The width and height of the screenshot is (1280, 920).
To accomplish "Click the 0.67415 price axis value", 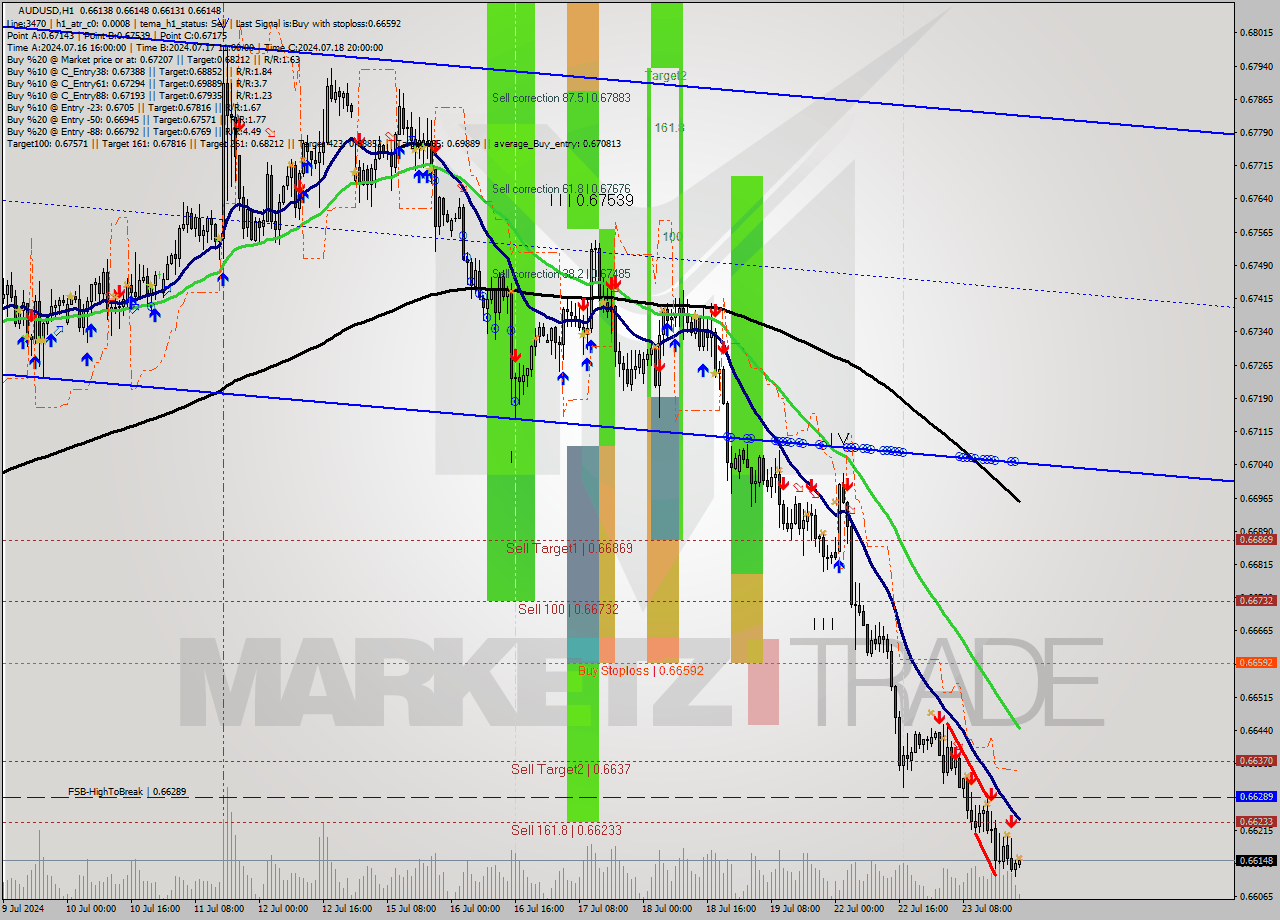I will (x=1256, y=298).
